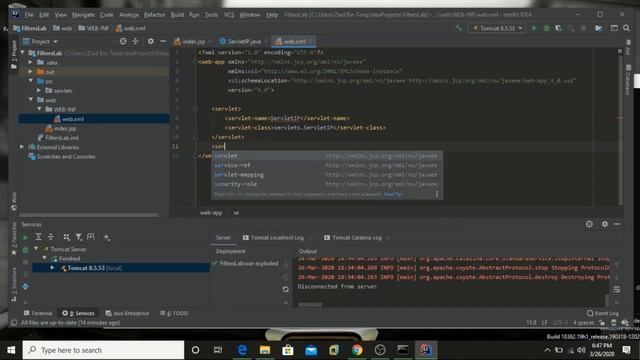Choose servlet-mapping from the autocomplete list

point(327,175)
